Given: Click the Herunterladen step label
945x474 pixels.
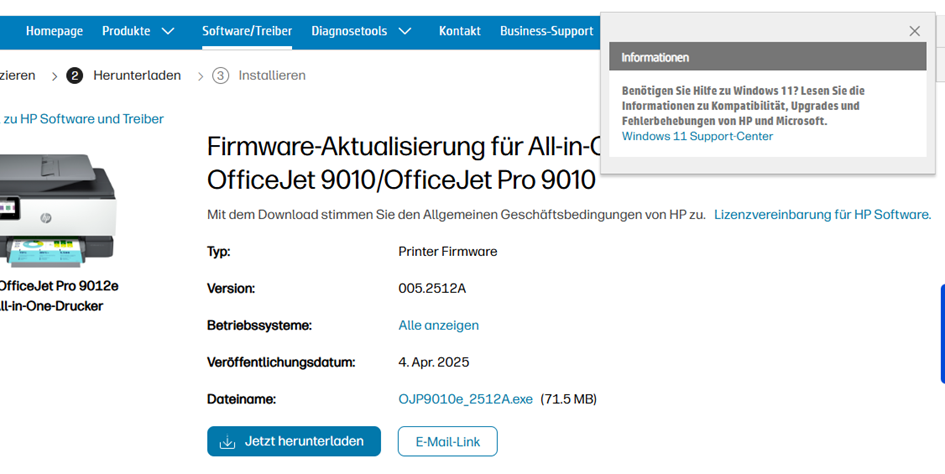Looking at the screenshot, I should [x=137, y=75].
